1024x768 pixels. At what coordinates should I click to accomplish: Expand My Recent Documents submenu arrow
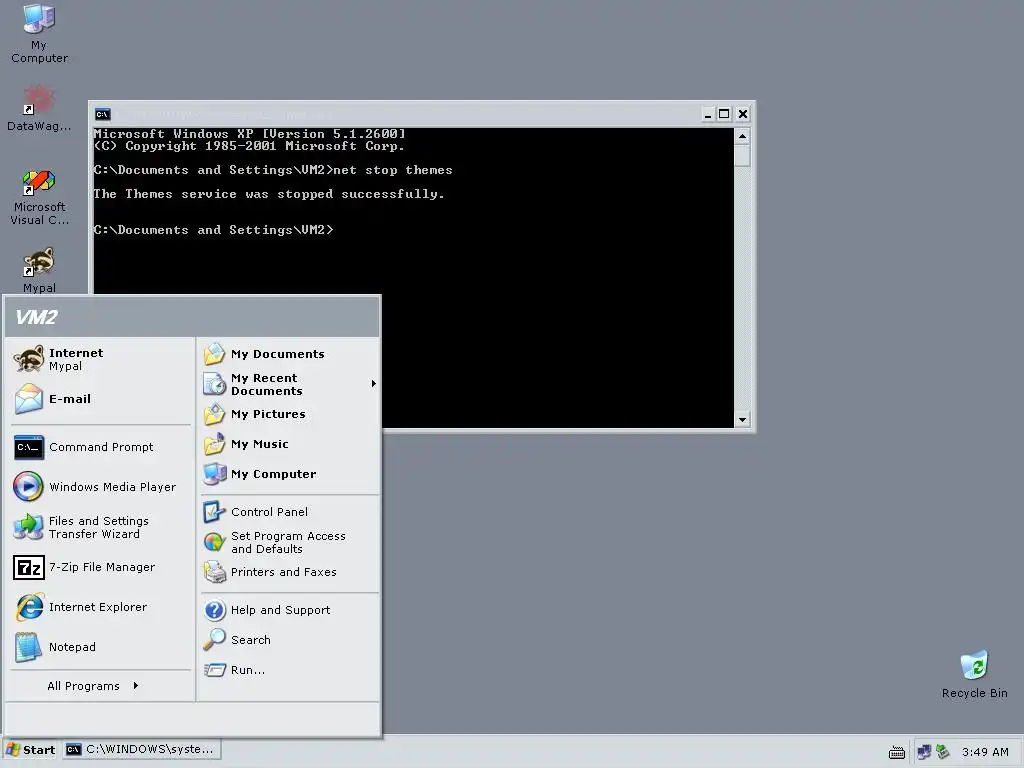[x=374, y=383]
